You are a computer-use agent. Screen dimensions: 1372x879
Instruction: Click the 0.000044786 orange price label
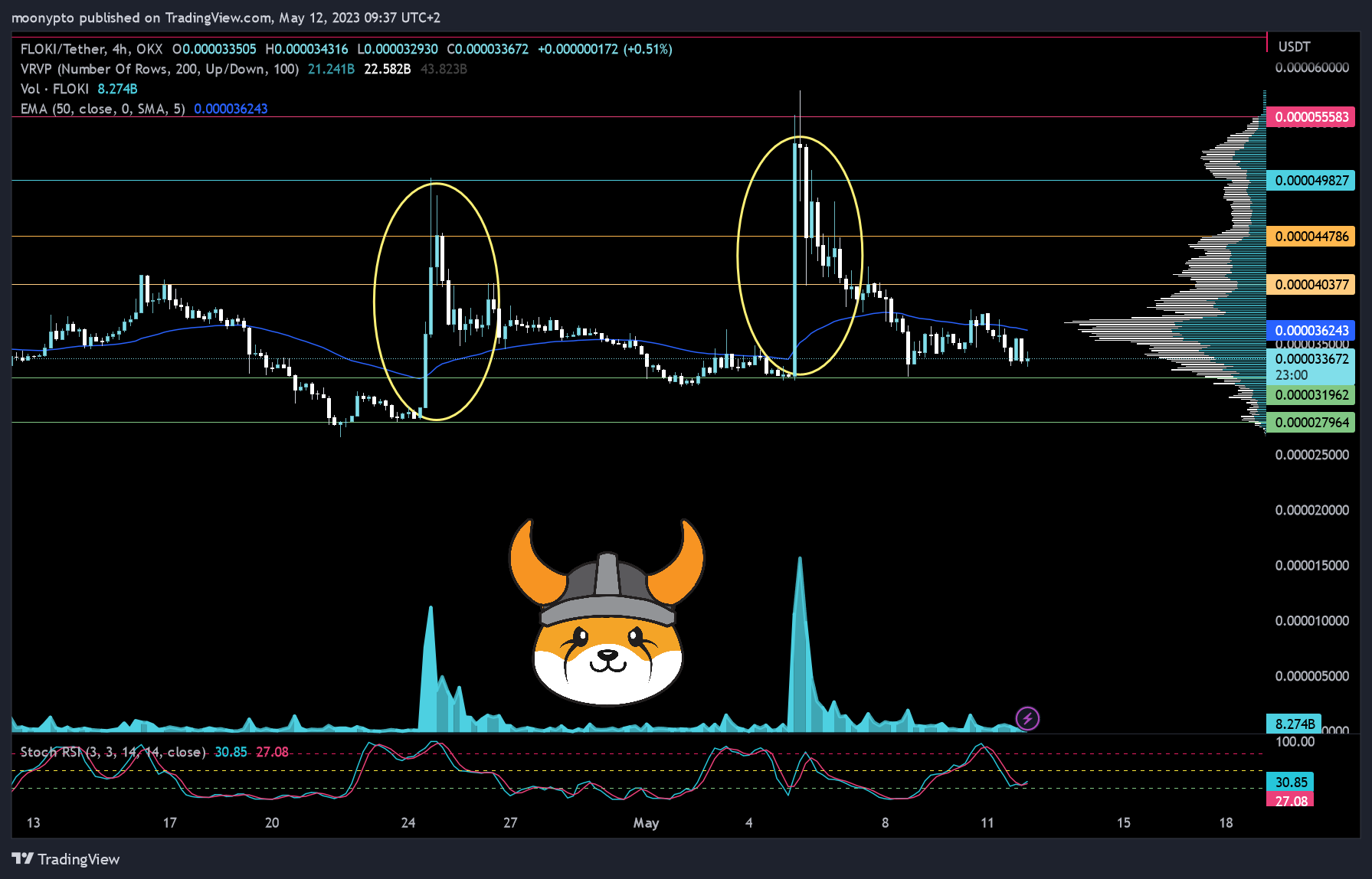[x=1311, y=237]
